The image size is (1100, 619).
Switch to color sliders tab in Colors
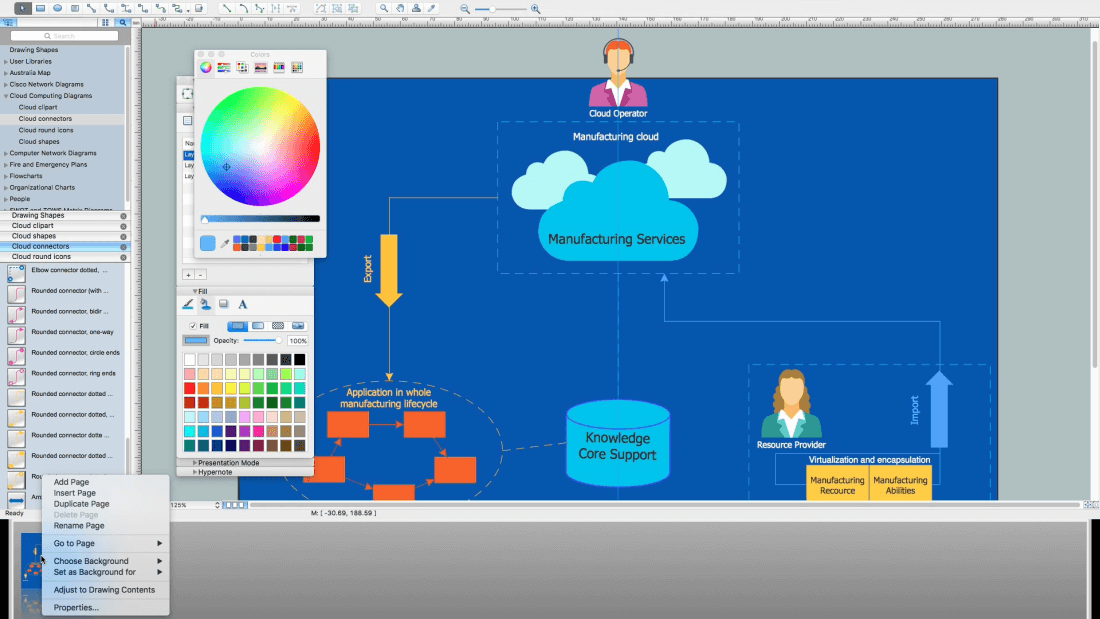pyautogui.click(x=224, y=67)
